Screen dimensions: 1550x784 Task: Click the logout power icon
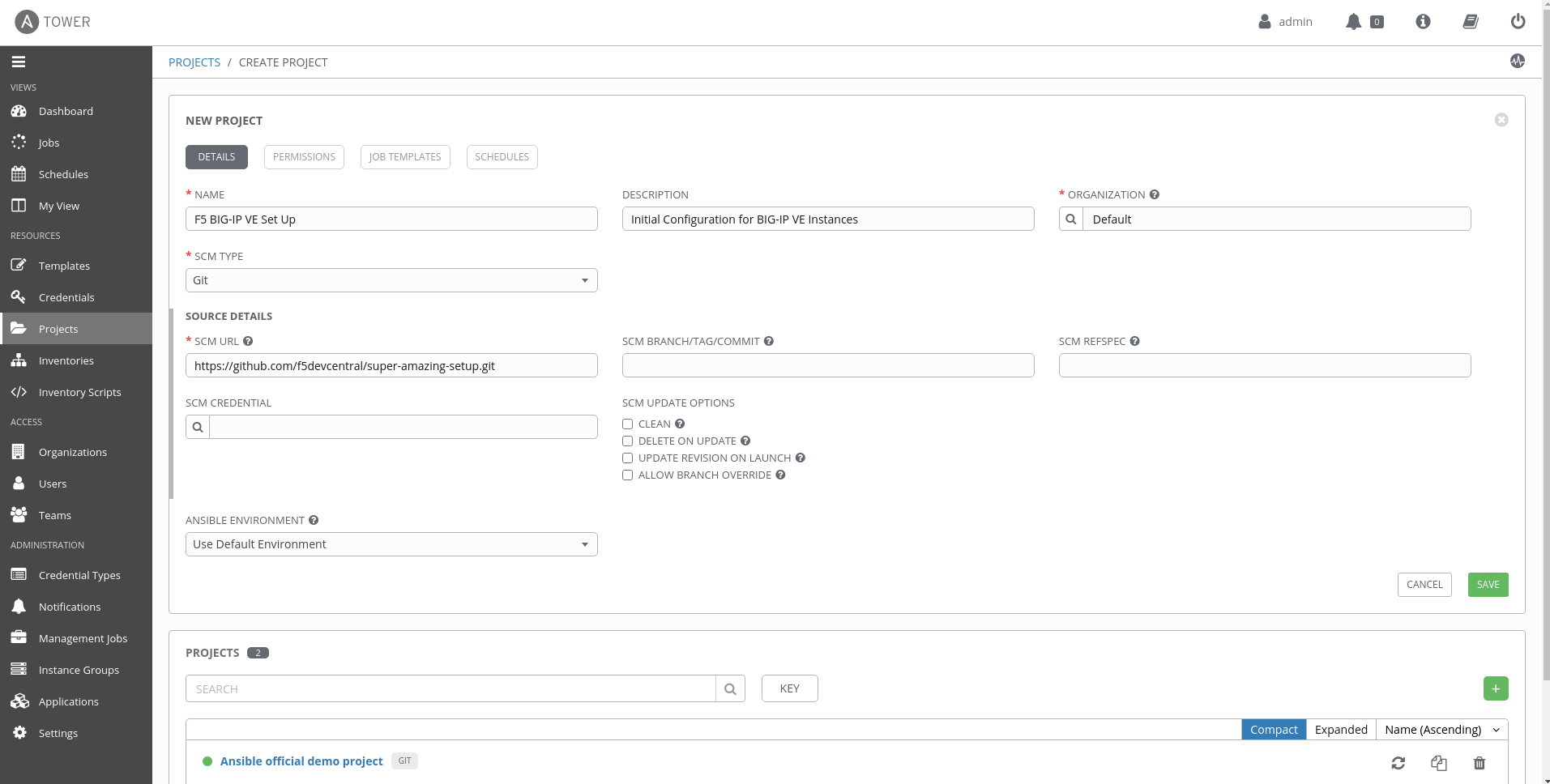click(1518, 22)
